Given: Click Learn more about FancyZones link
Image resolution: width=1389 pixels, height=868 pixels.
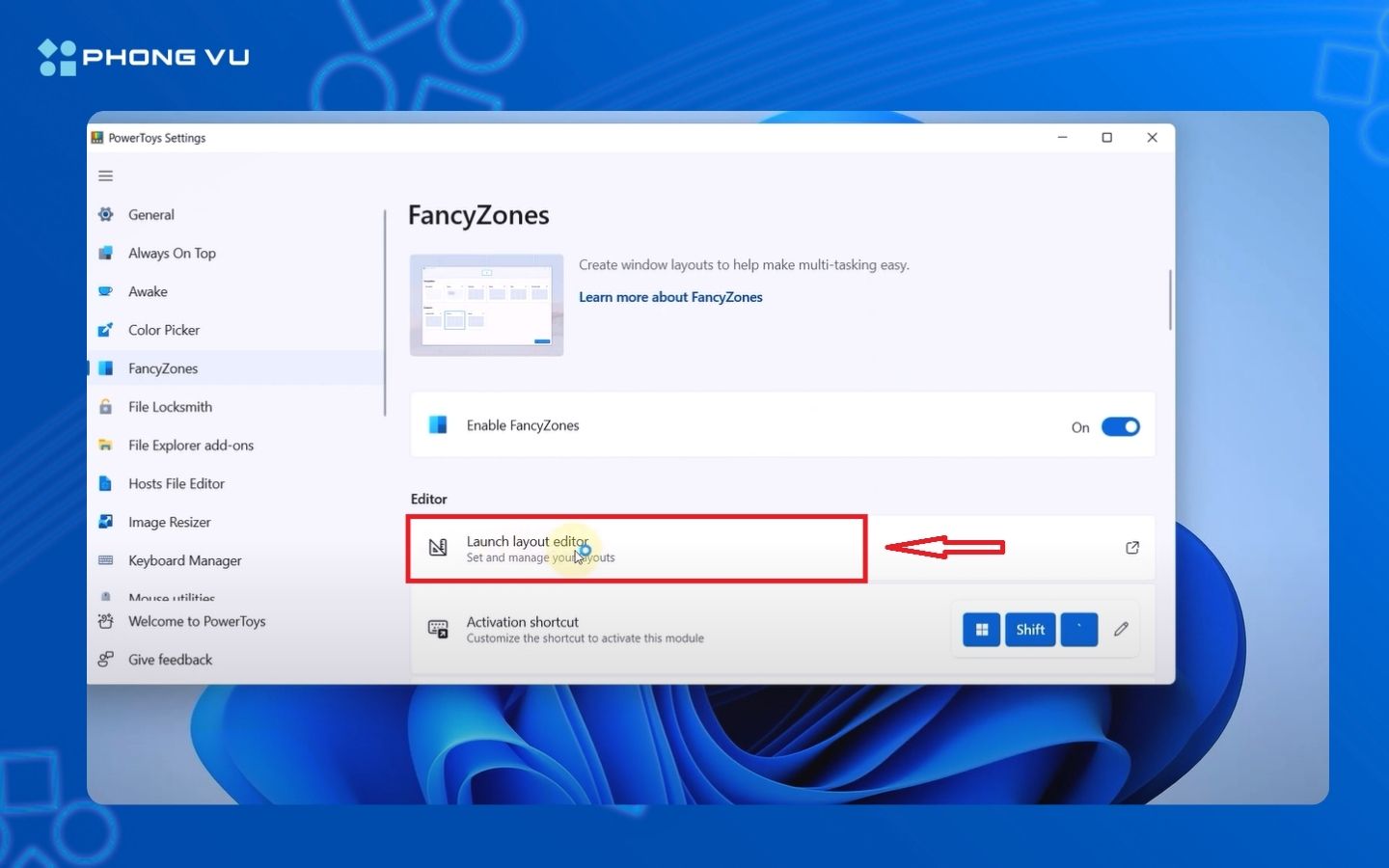Looking at the screenshot, I should point(670,297).
